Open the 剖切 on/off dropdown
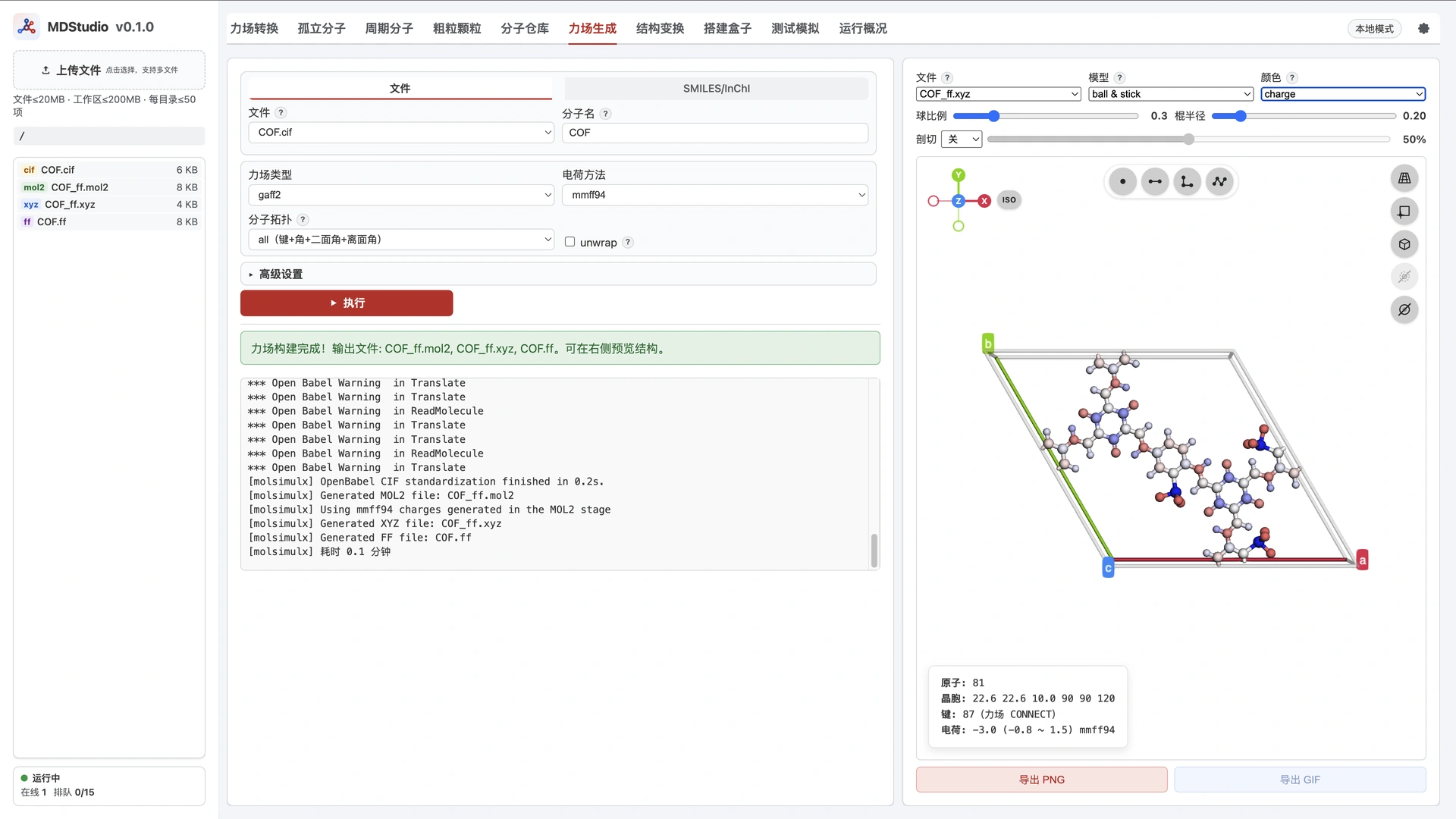The height and width of the screenshot is (819, 1456). 962,140
